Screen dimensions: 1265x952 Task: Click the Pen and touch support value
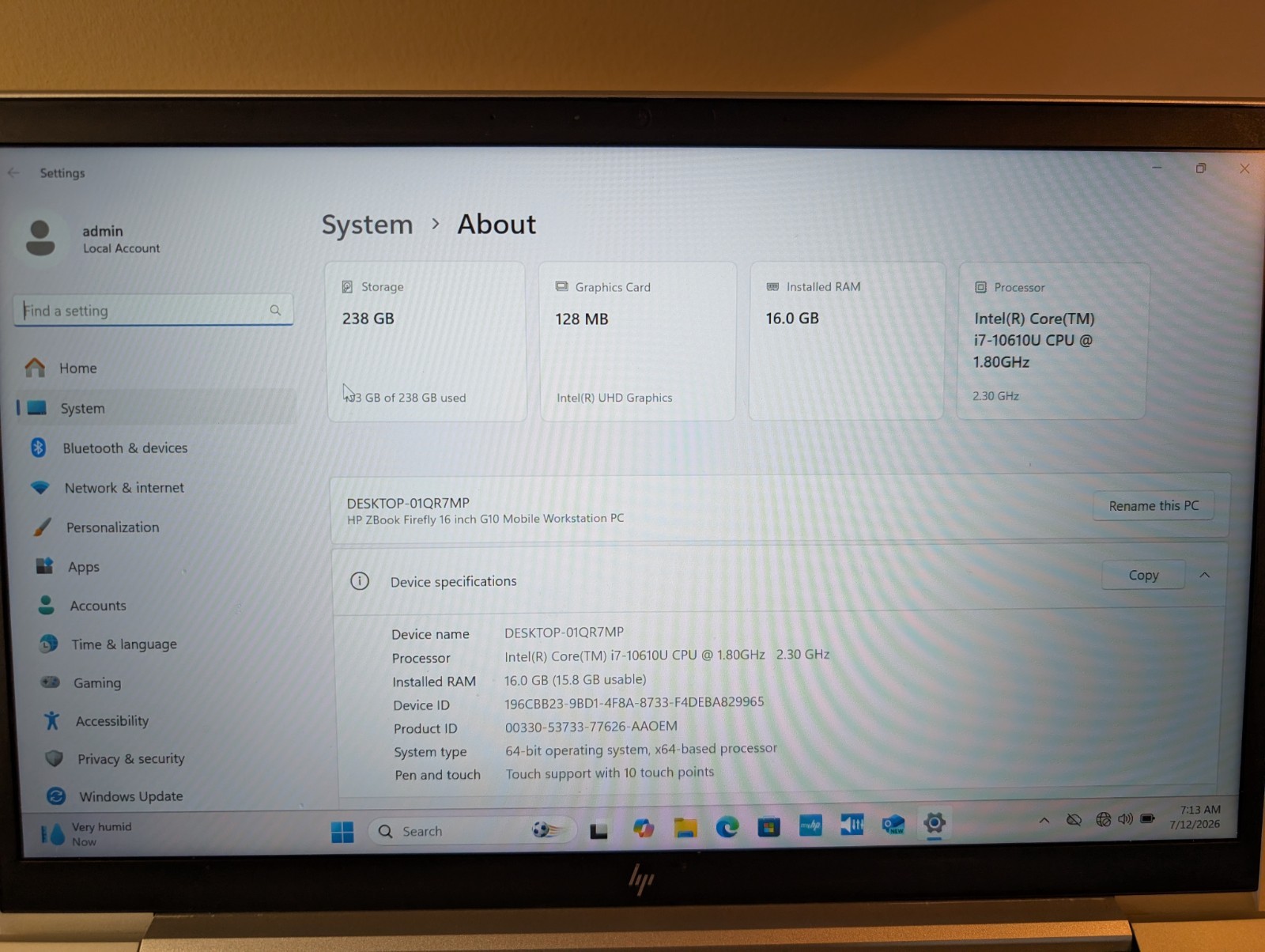click(x=610, y=773)
